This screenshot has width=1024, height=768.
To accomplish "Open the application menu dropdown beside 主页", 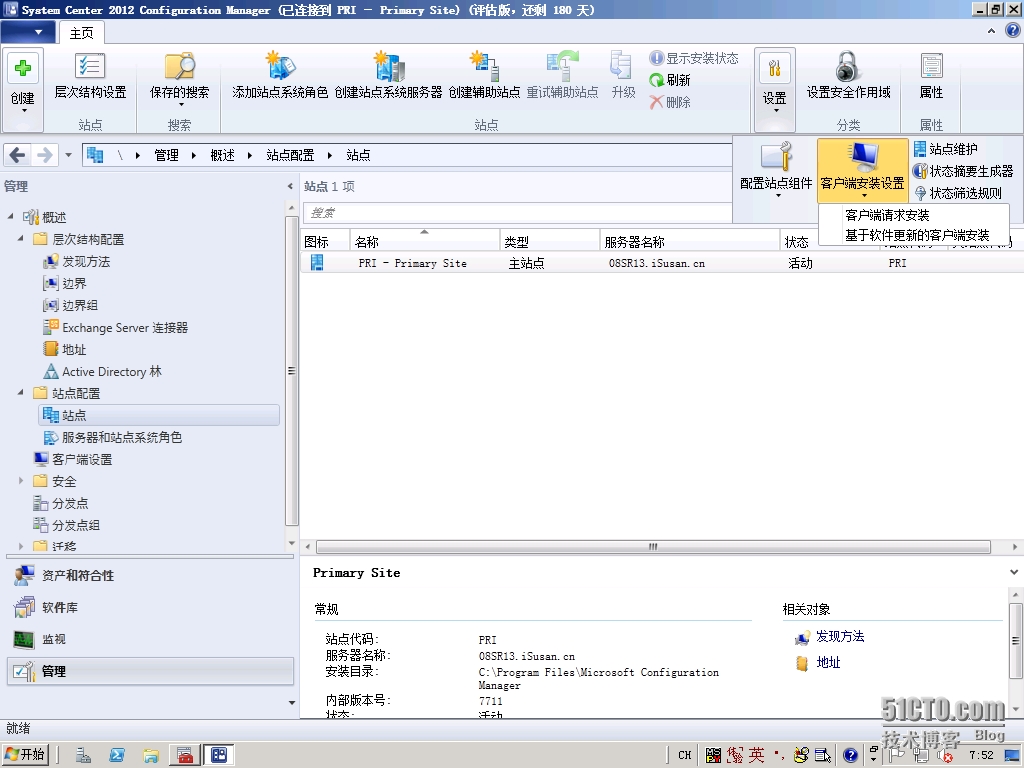I will (27, 32).
